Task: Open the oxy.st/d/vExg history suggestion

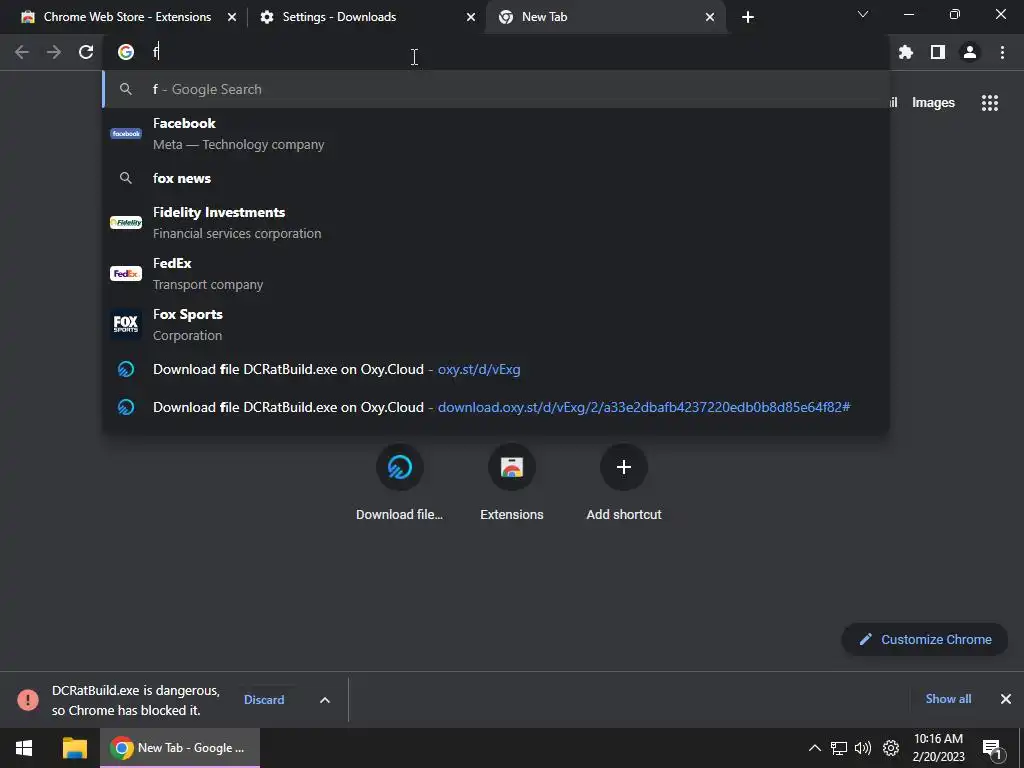Action: click(x=496, y=370)
